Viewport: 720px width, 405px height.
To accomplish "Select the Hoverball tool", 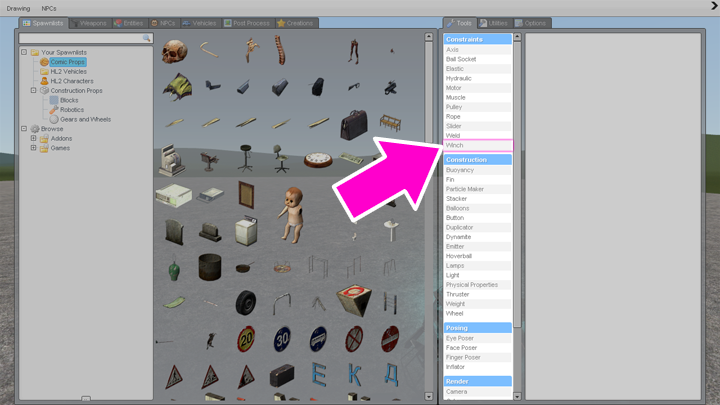I will (478, 256).
